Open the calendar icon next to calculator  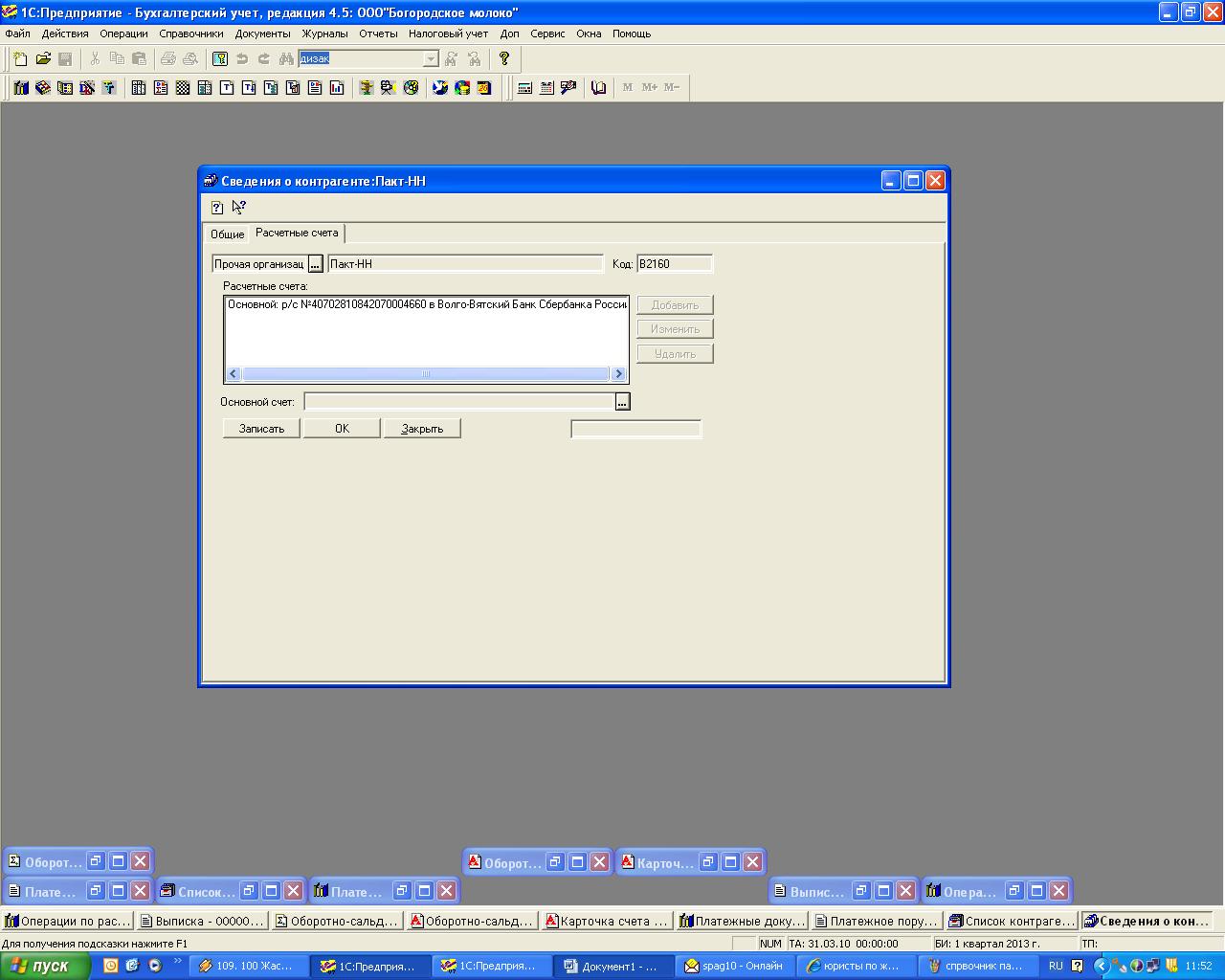pyautogui.click(x=546, y=88)
